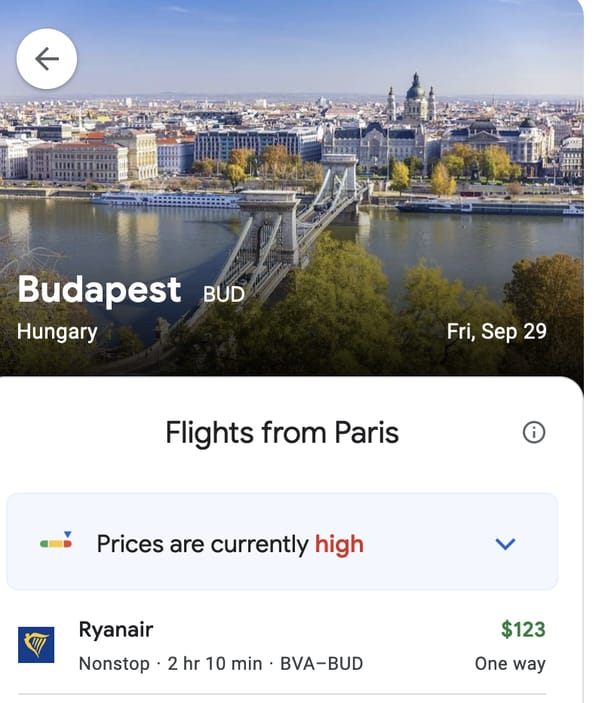Viewport: 602px width, 703px height.
Task: Click the 2 hr 10 min duration
Action: click(x=215, y=663)
